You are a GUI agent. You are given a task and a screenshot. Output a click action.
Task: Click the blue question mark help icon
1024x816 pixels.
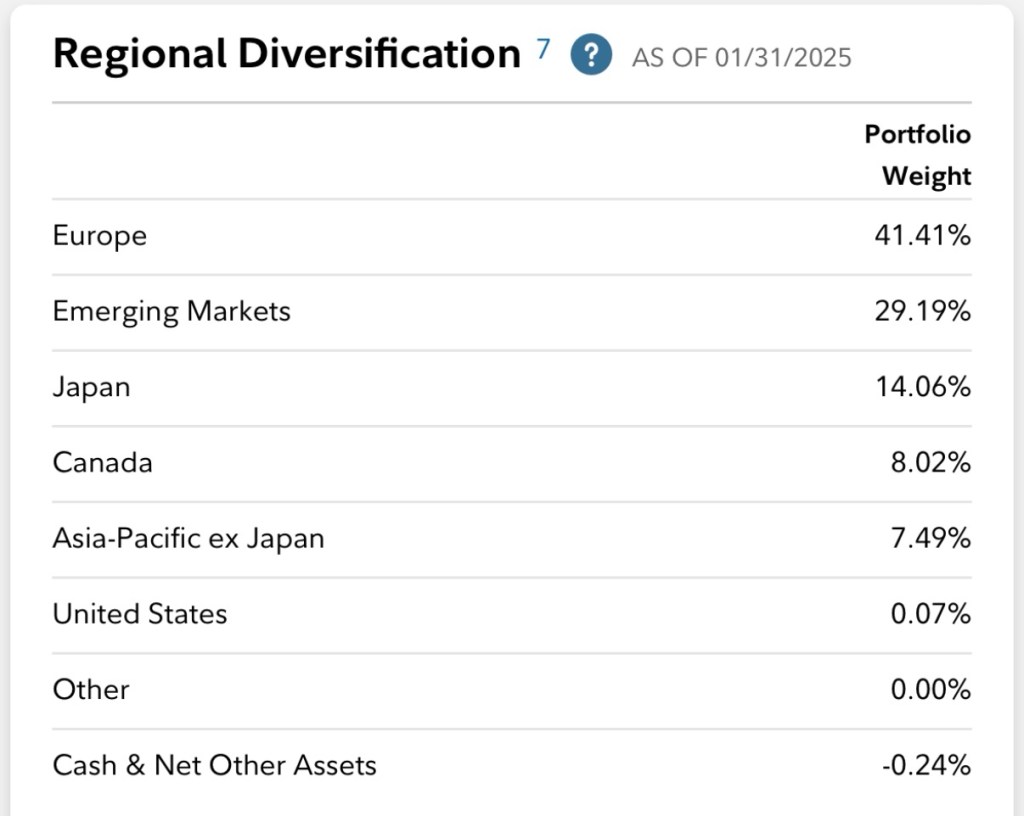coord(590,54)
